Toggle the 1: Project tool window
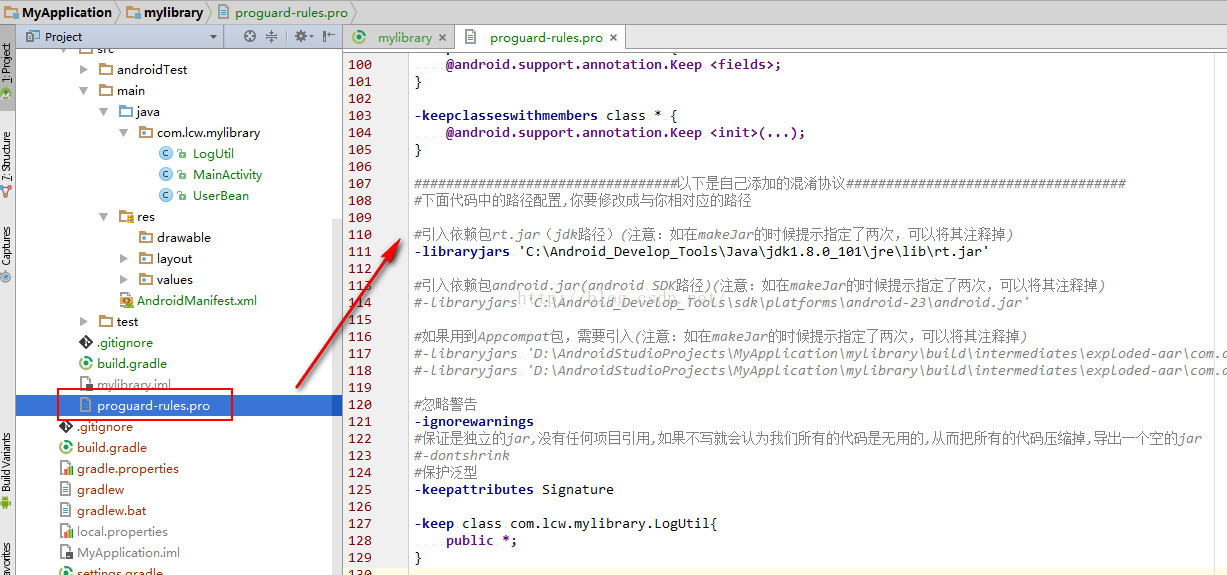Image resolution: width=1227 pixels, height=575 pixels. click(x=6, y=70)
